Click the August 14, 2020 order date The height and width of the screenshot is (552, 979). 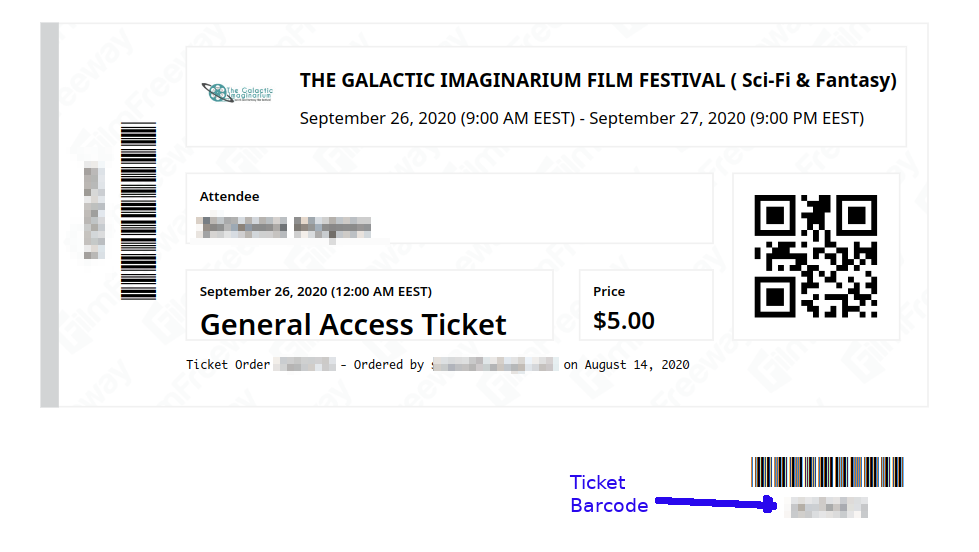(x=637, y=365)
